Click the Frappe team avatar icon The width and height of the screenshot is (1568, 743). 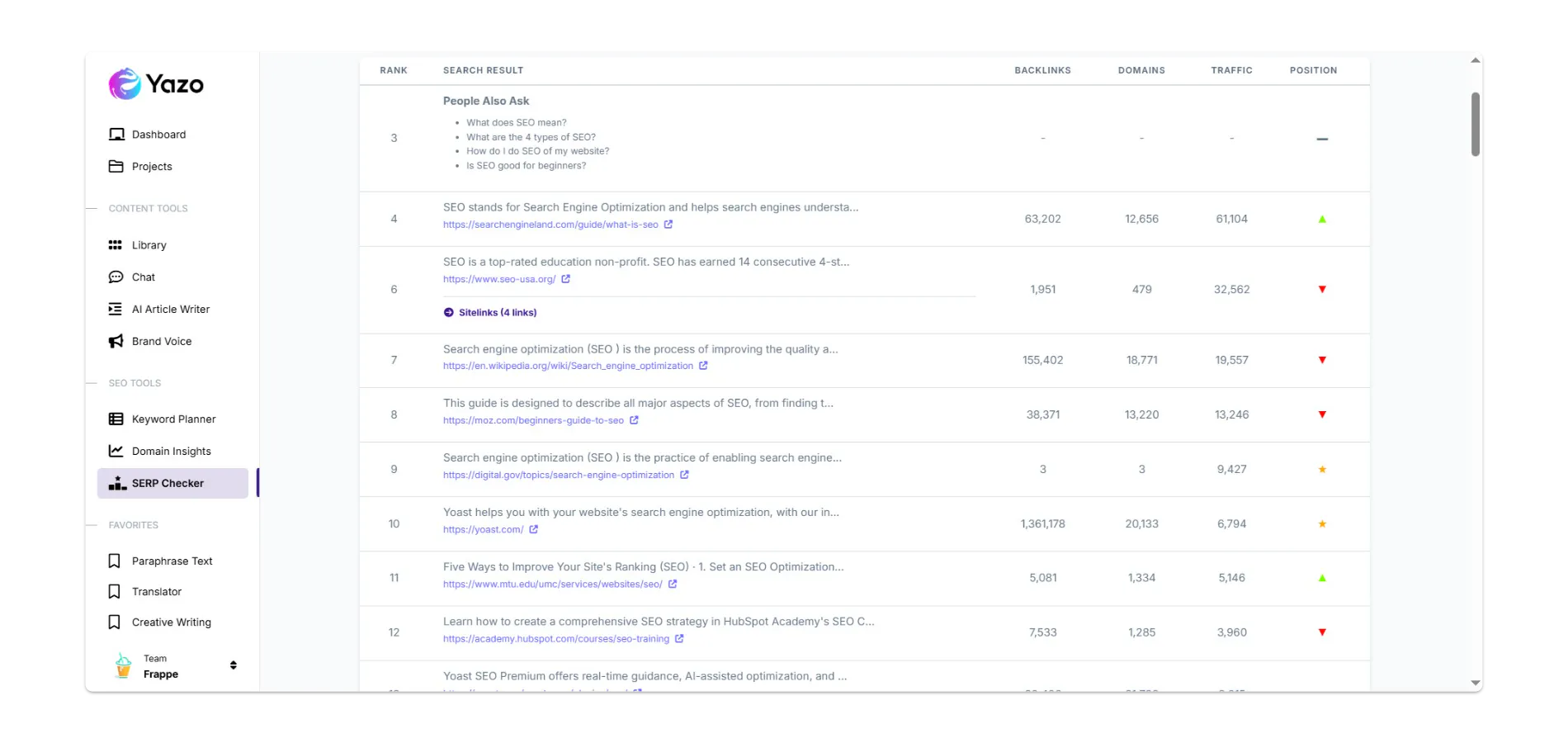pyautogui.click(x=123, y=665)
